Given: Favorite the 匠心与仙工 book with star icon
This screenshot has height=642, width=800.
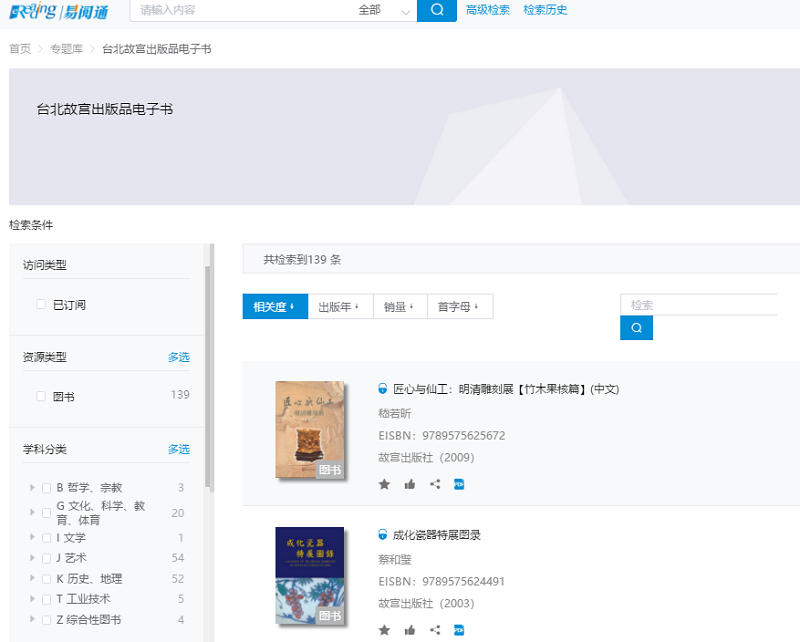Looking at the screenshot, I should tap(384, 484).
